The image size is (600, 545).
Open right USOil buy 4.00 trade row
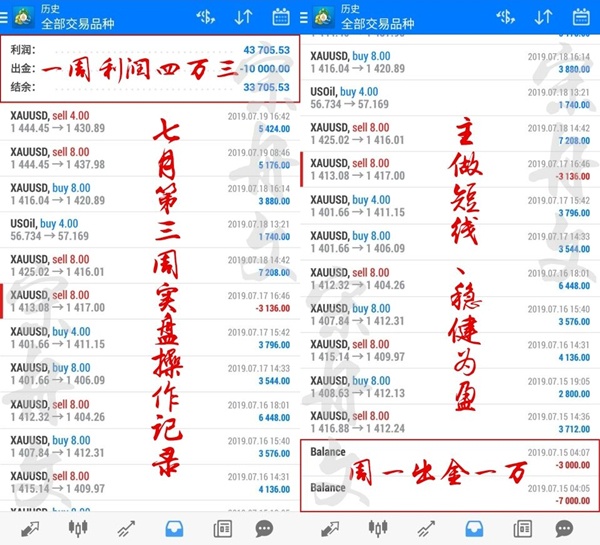pyautogui.click(x=450, y=98)
